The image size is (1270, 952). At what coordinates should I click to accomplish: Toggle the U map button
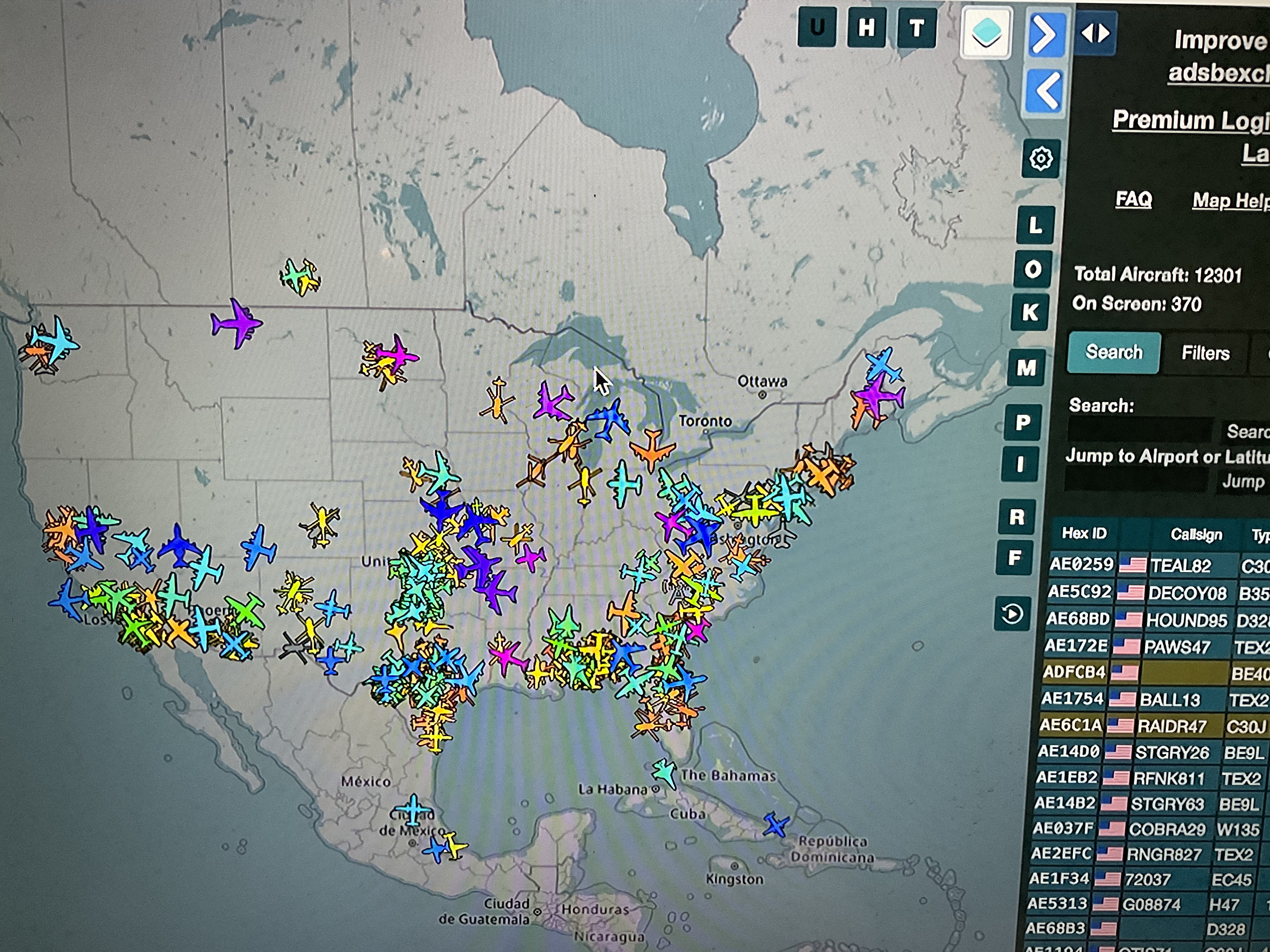[817, 27]
